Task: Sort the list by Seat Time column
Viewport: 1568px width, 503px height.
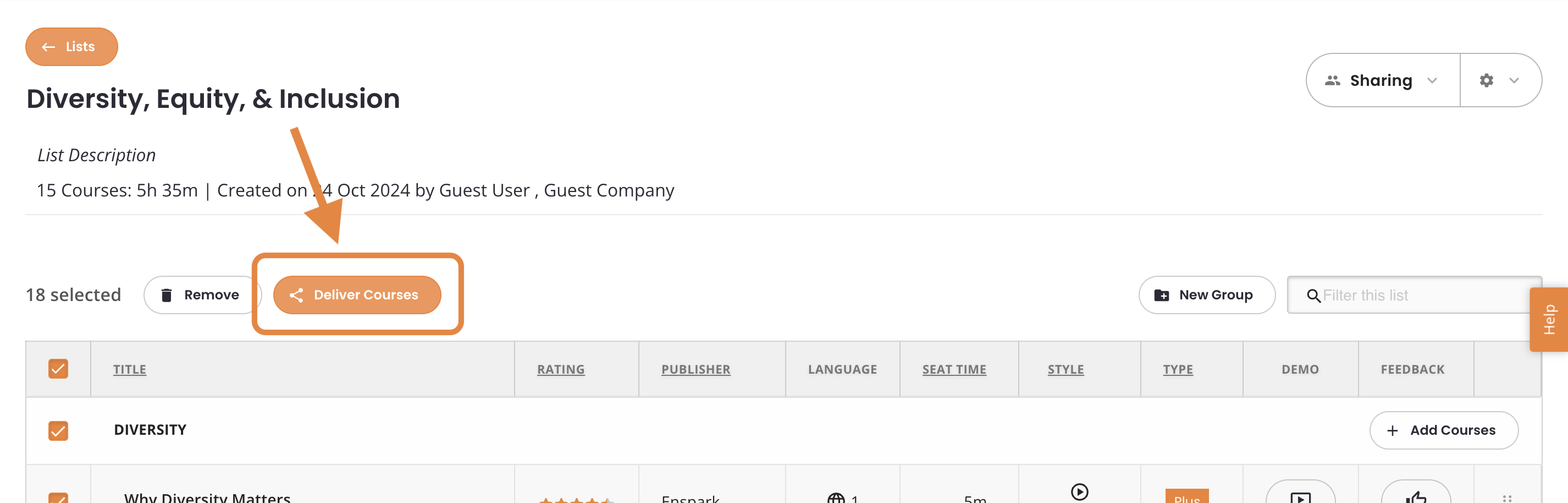Action: (954, 369)
